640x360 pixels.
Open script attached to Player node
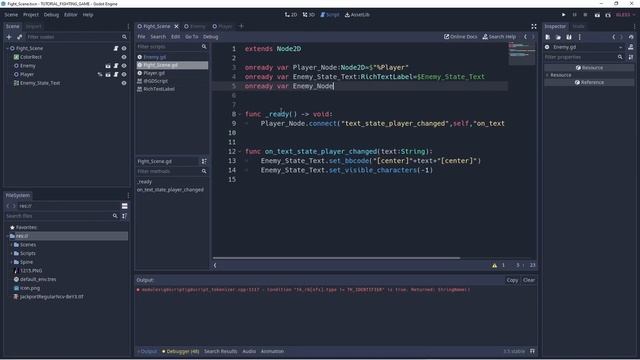[116, 74]
